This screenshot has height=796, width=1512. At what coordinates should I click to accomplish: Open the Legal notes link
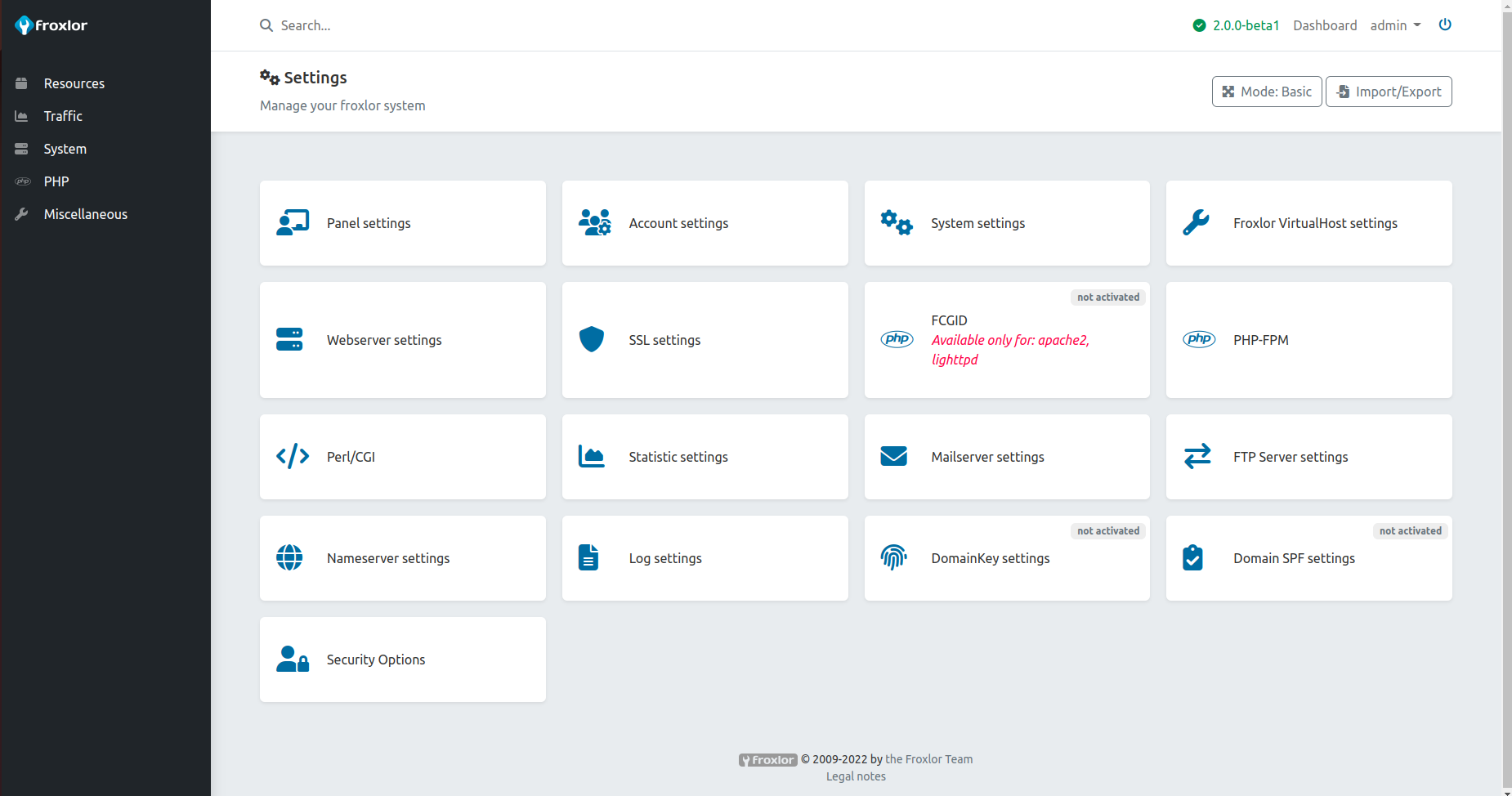click(855, 776)
